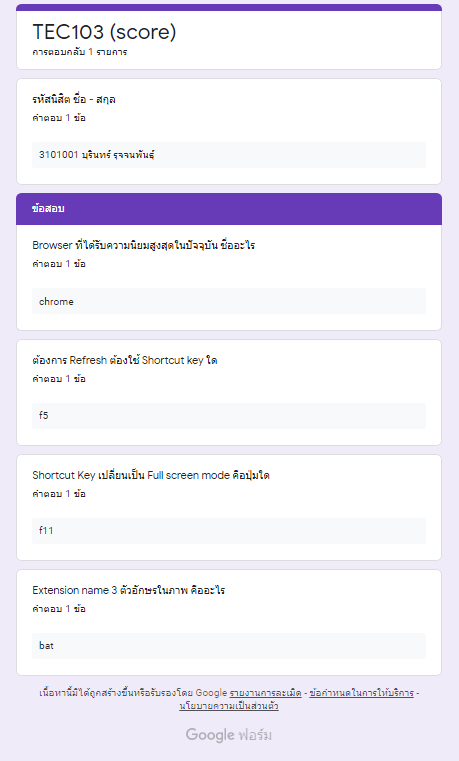The image size is (459, 761).
Task: Click answer count label under Browser question
Action: [59, 264]
